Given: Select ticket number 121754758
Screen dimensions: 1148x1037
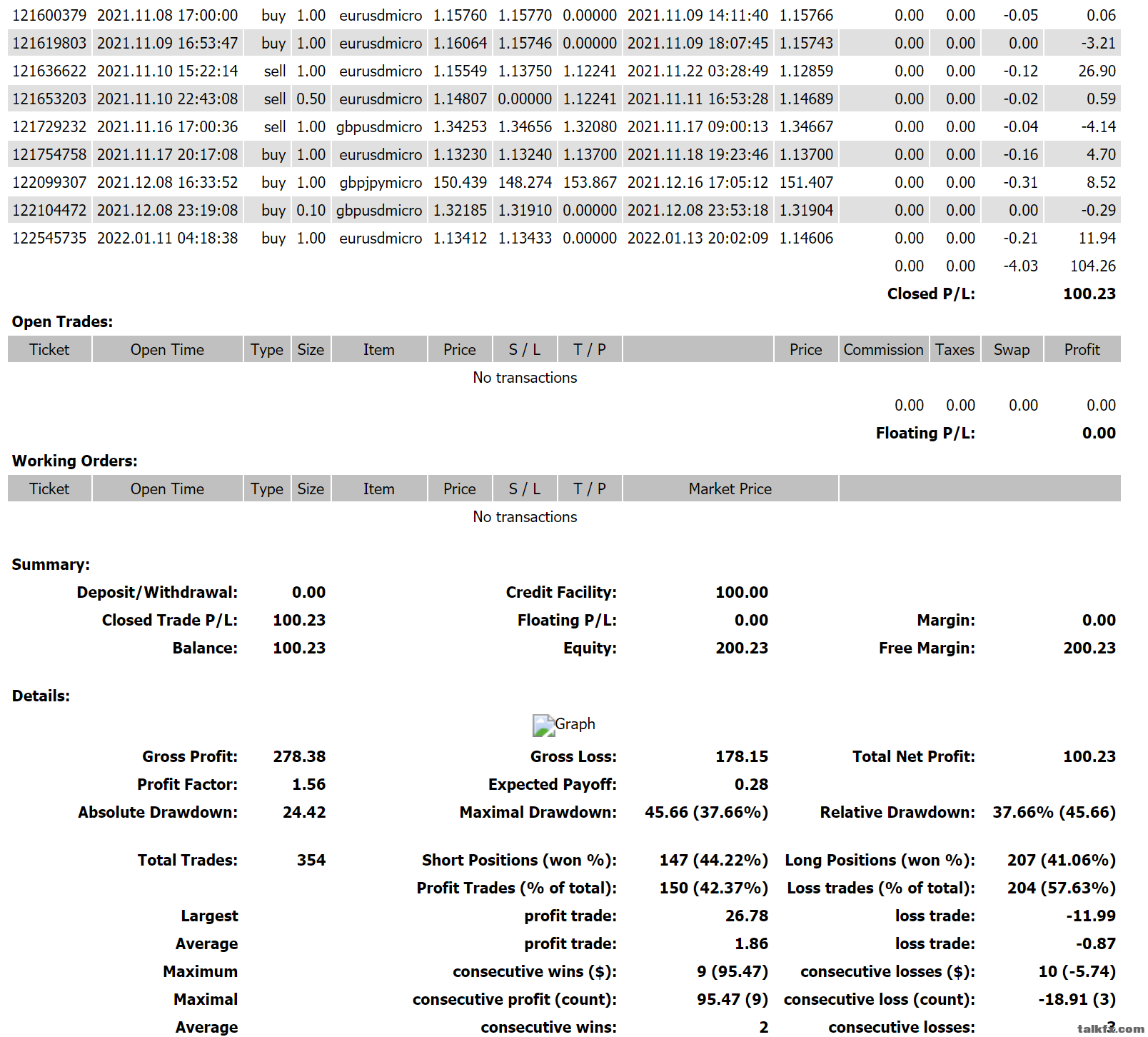Looking at the screenshot, I should 49,154.
